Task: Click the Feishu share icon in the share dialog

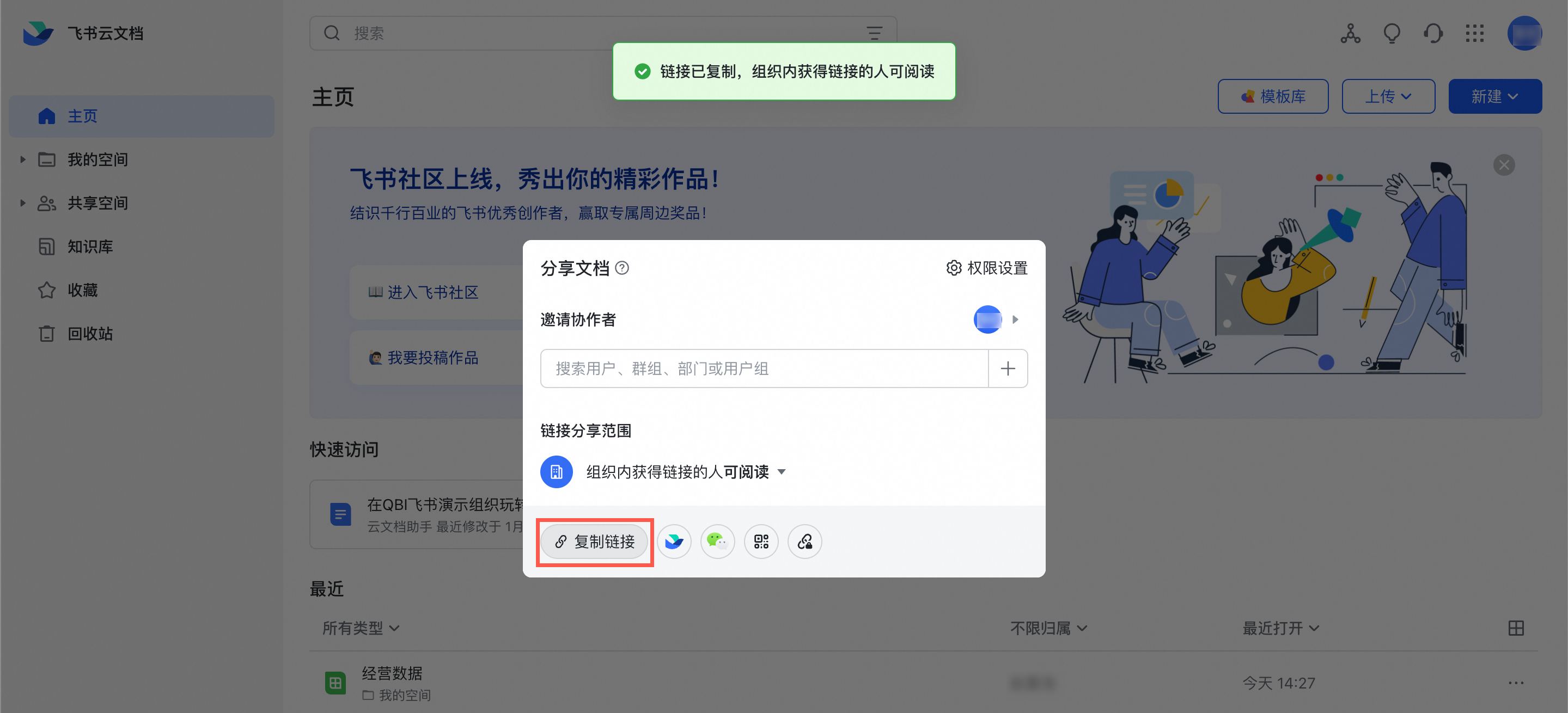Action: pyautogui.click(x=674, y=541)
